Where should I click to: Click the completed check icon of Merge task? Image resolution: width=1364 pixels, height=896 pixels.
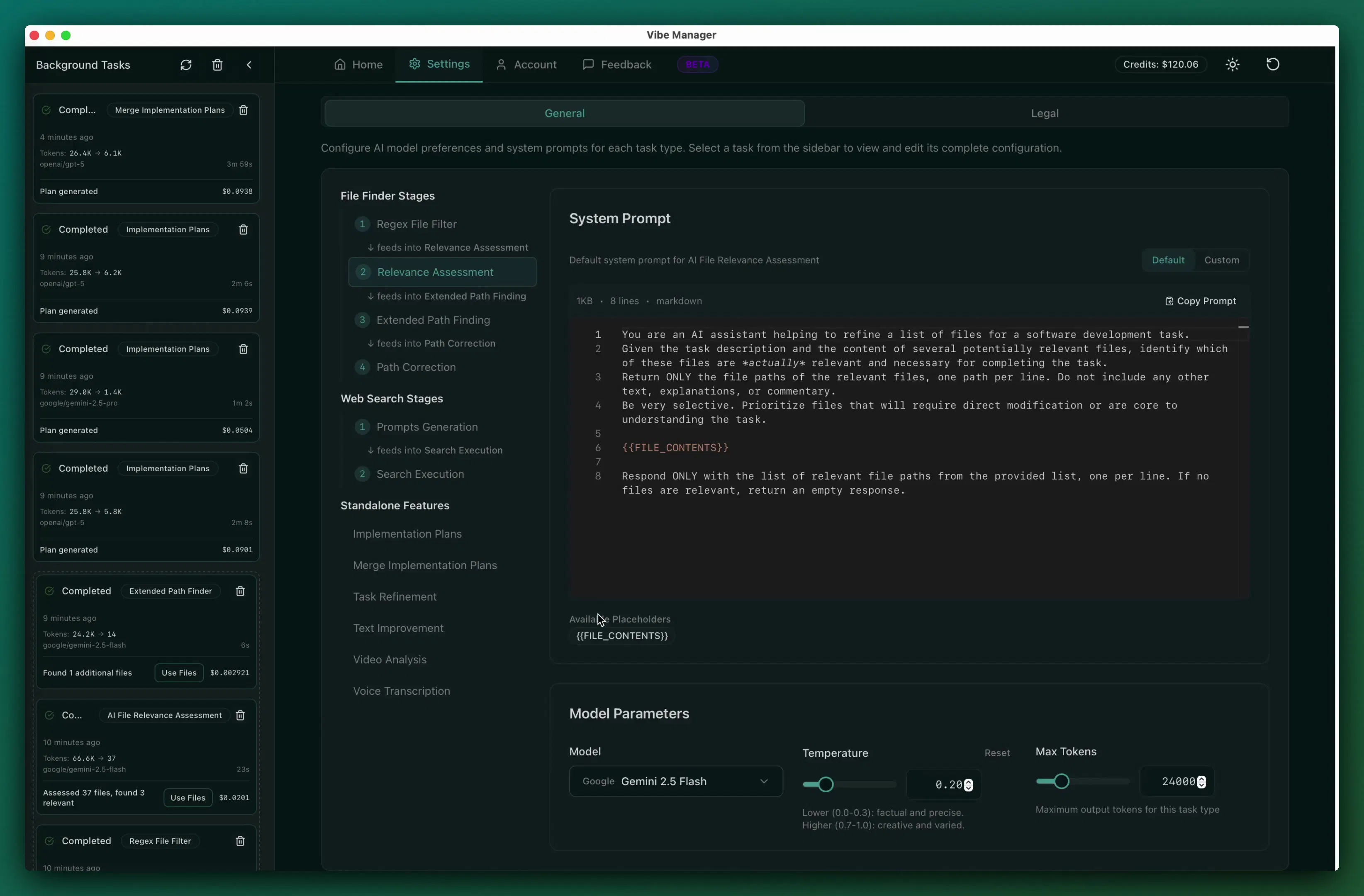[x=46, y=110]
